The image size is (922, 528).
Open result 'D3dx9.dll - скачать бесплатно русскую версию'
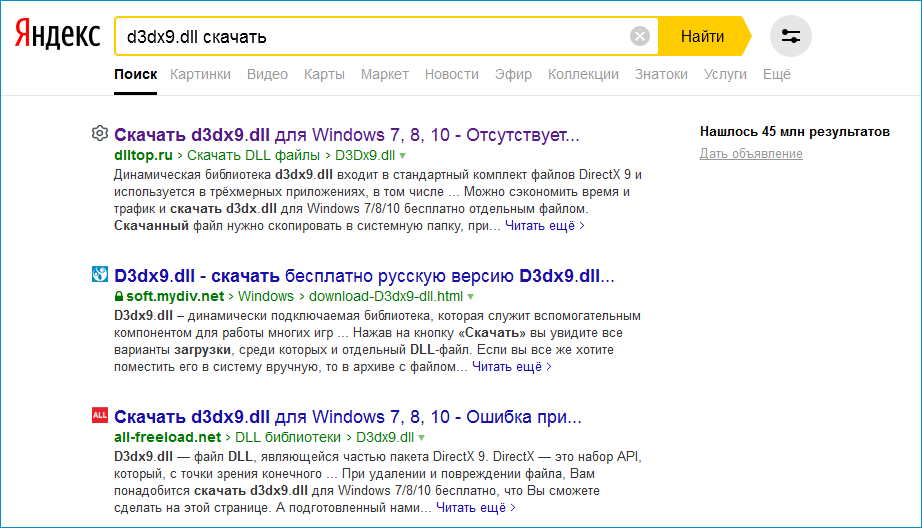365,276
